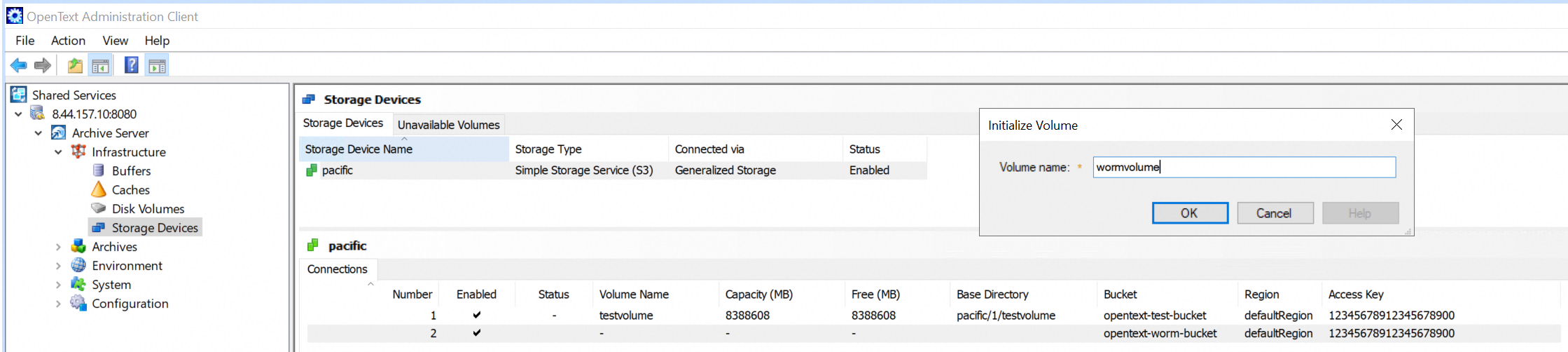
Task: Click the Environment globe icon
Action: tap(78, 265)
